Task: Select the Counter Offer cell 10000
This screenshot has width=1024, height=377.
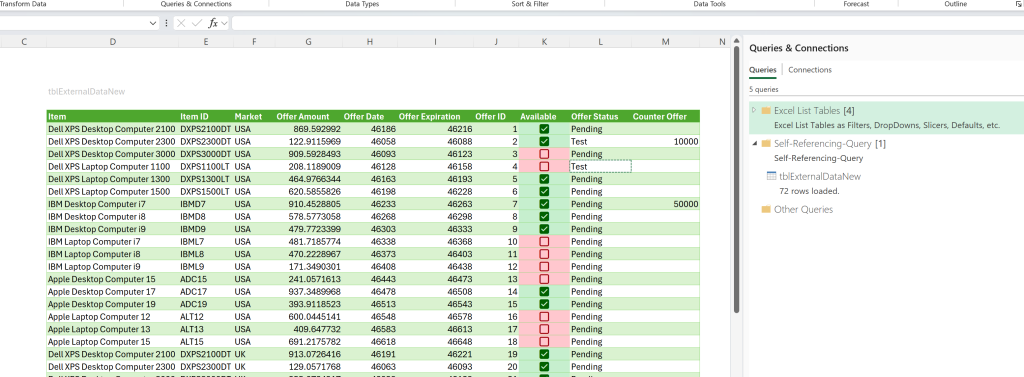Action: tap(665, 142)
